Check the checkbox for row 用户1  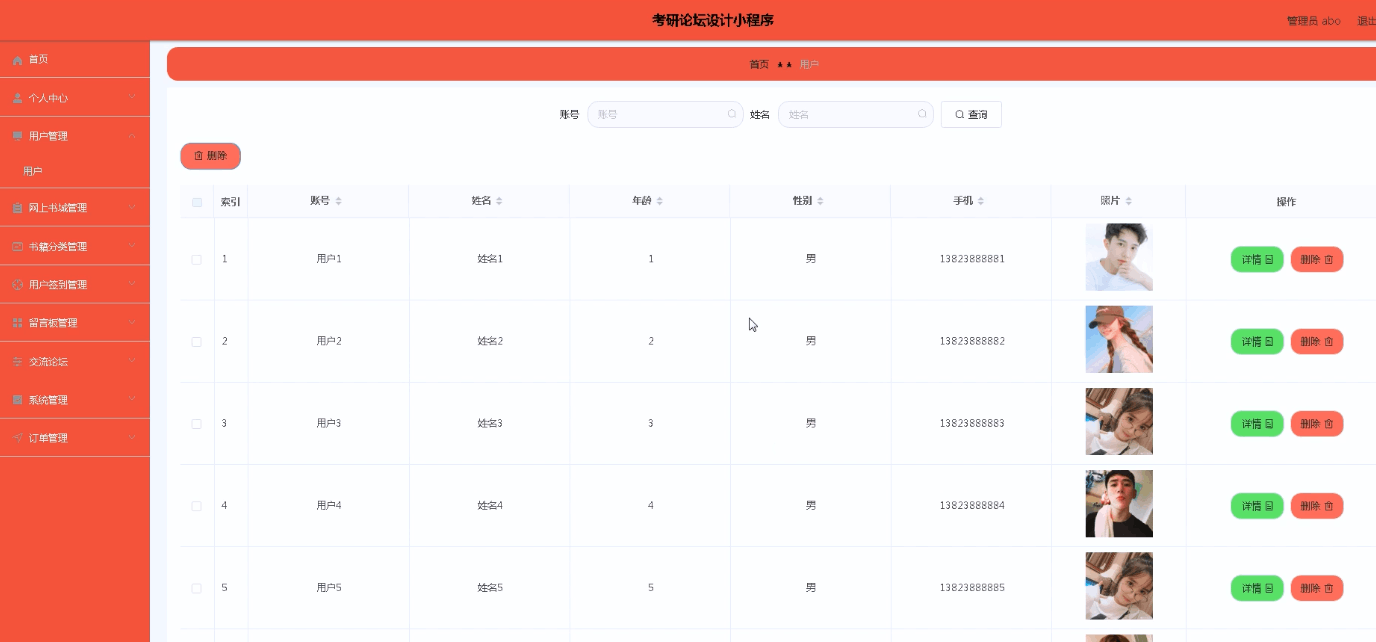tap(196, 258)
